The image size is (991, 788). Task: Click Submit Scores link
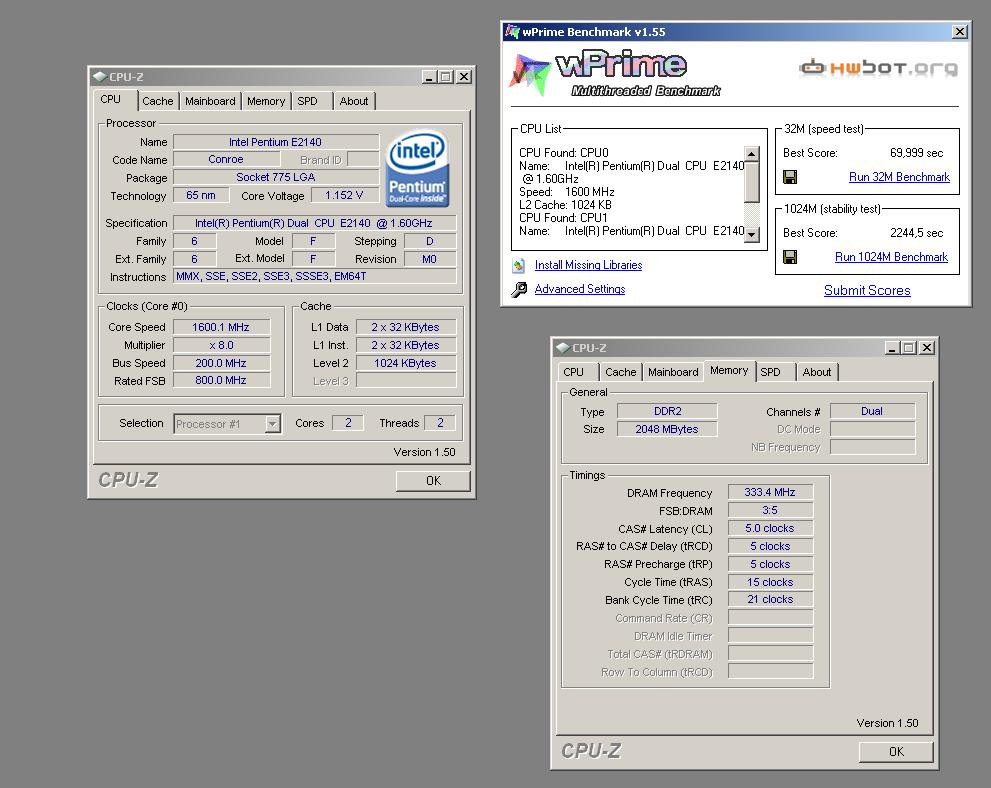tap(867, 290)
